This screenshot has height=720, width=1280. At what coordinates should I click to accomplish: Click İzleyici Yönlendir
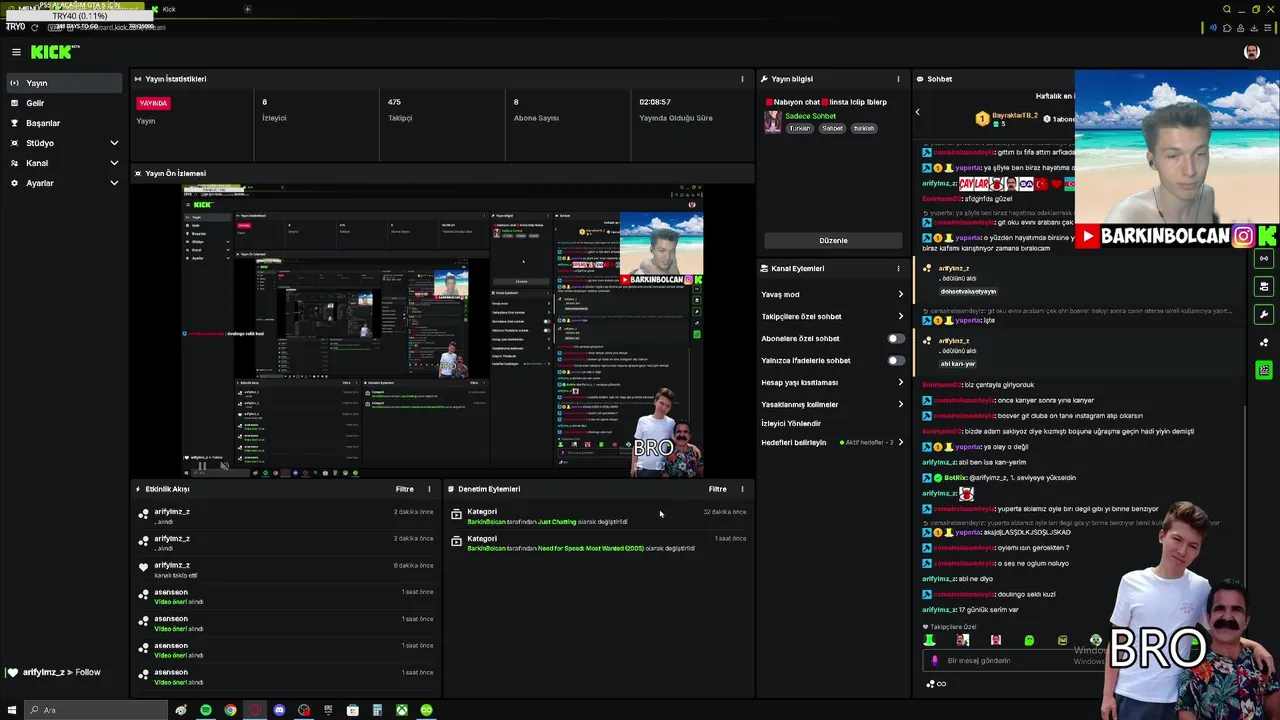click(x=791, y=424)
